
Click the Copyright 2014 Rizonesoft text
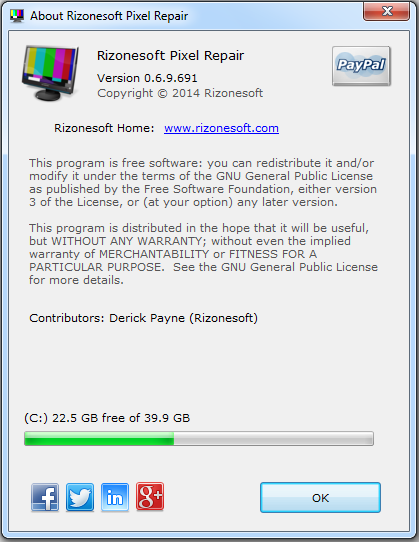180,93
